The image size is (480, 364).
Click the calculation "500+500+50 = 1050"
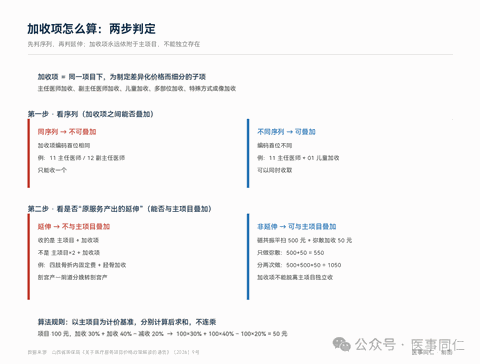(x=314, y=265)
